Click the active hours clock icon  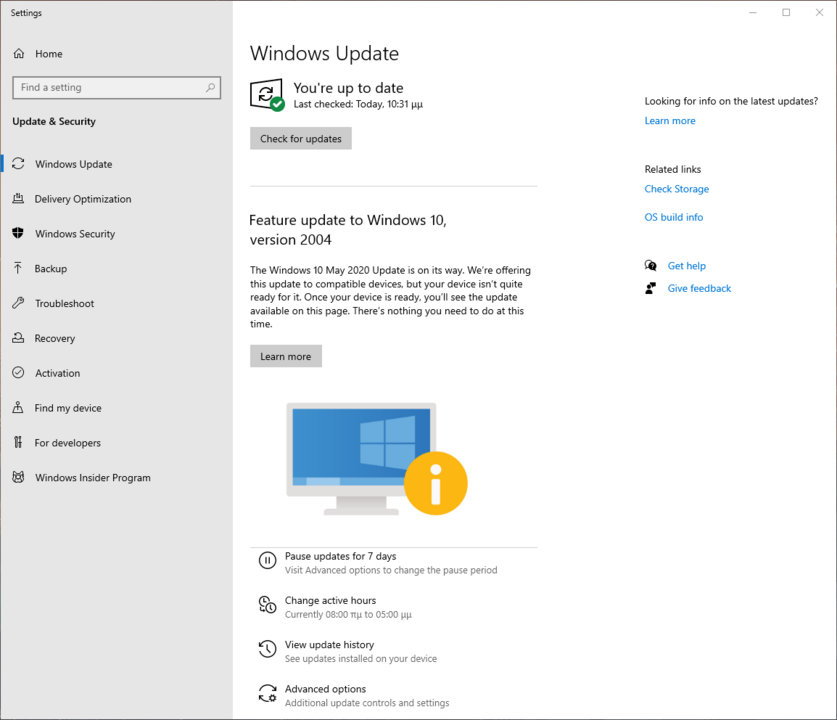267,605
